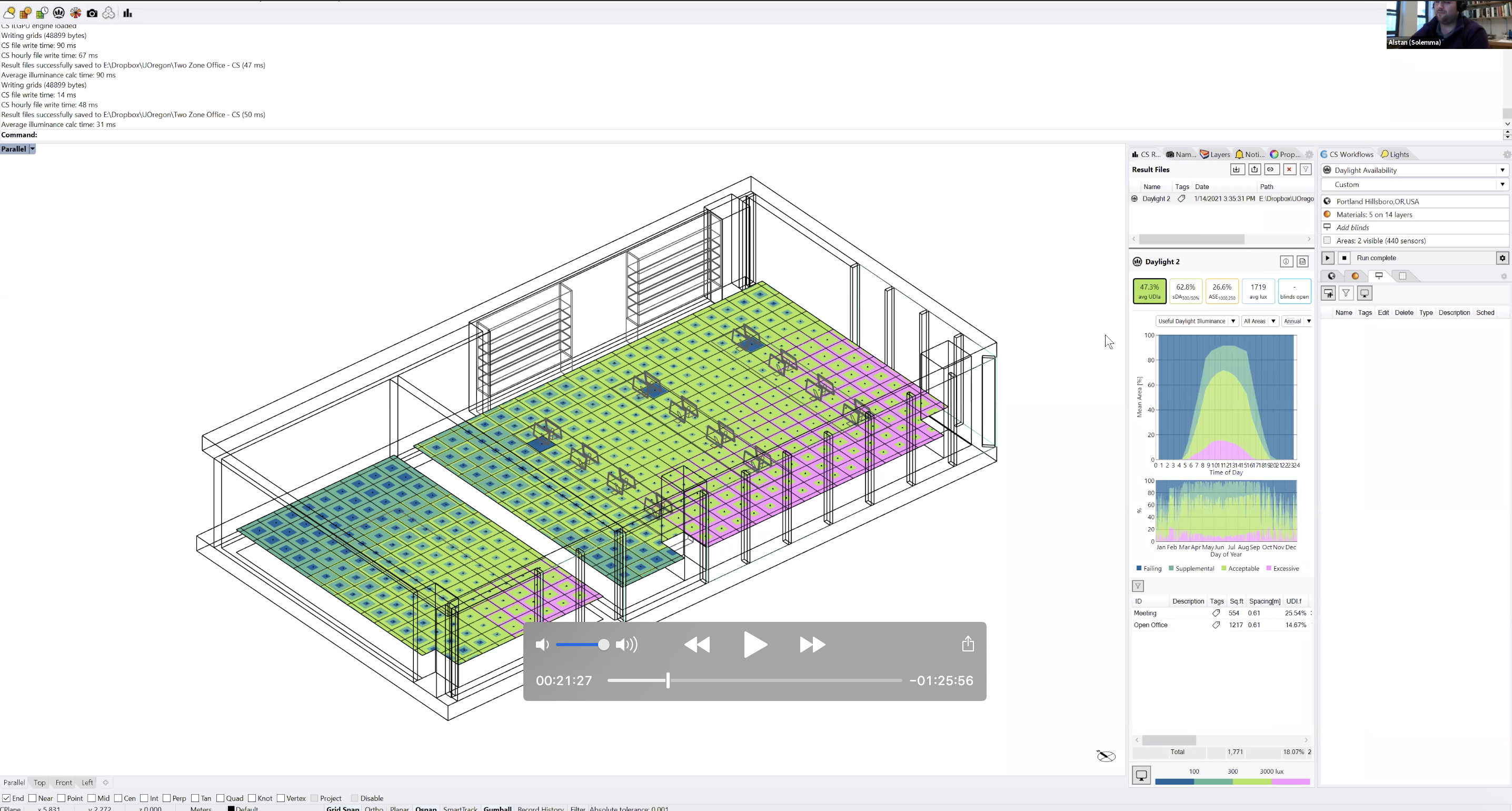The height and width of the screenshot is (811, 1512).
Task: Open the Daylight 2 info button
Action: click(x=1286, y=262)
